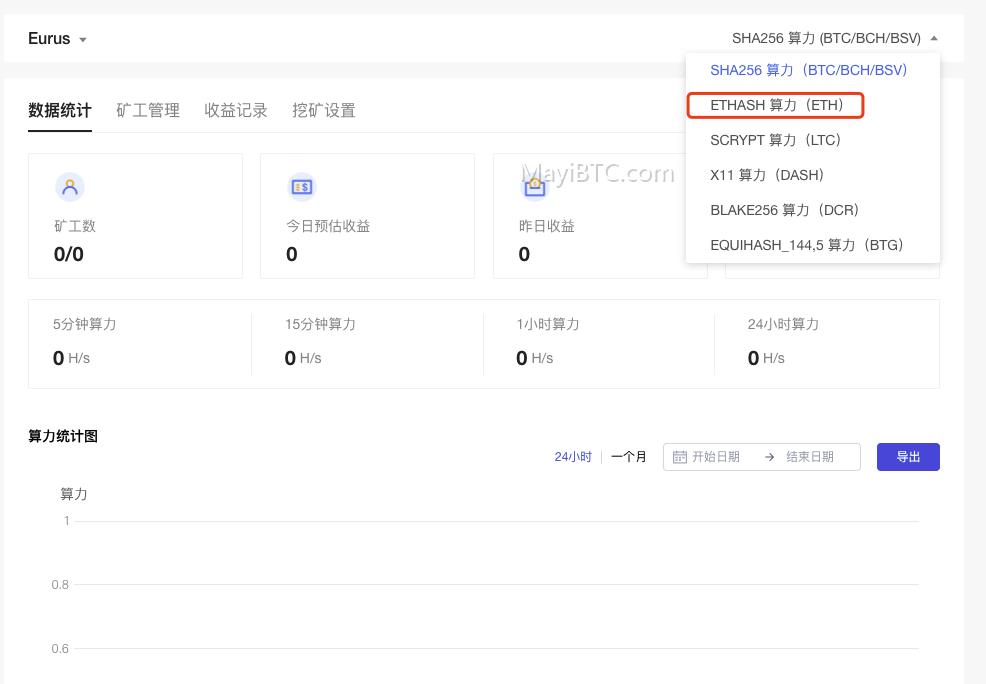986x684 pixels.
Task: Click yesterday's earnings icon
Action: point(534,187)
